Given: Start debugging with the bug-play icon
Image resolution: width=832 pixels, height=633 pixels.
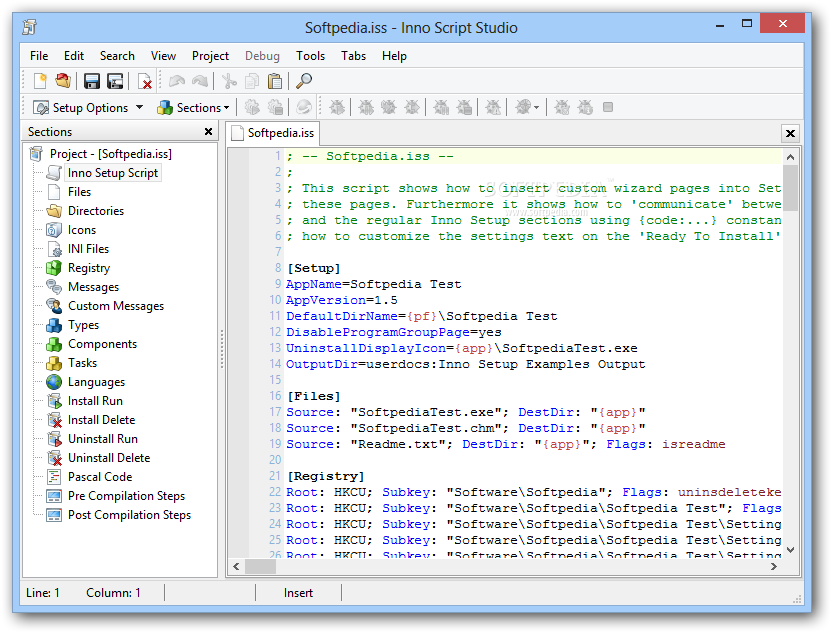Looking at the screenshot, I should click(x=337, y=108).
